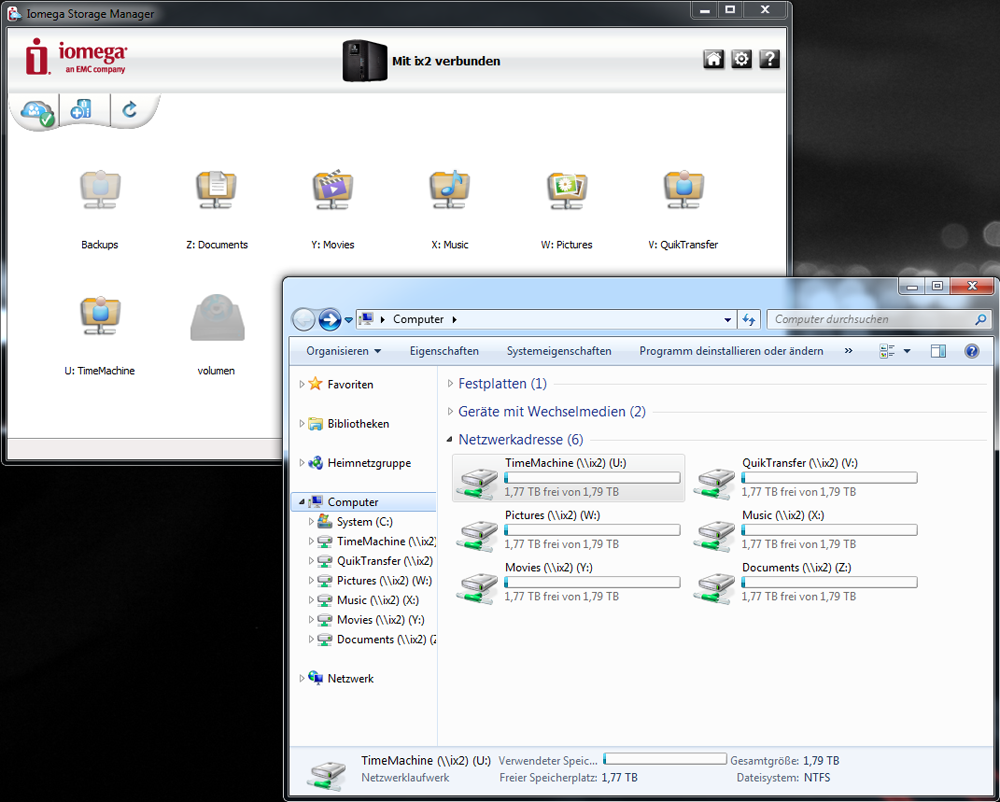Show more toolbar commands chevron
The width and height of the screenshot is (1000, 802).
click(x=848, y=351)
